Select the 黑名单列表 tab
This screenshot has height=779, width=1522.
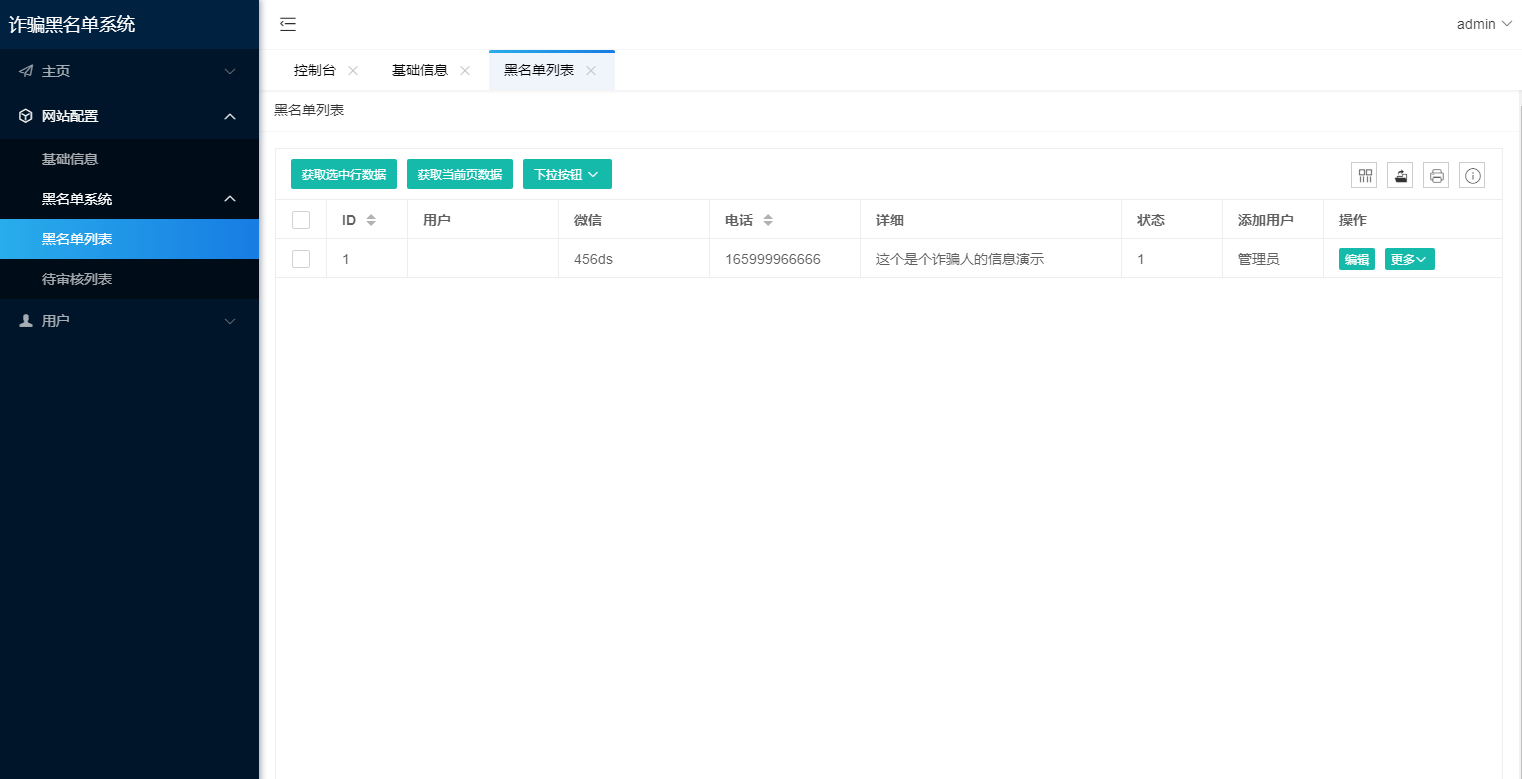coord(539,71)
